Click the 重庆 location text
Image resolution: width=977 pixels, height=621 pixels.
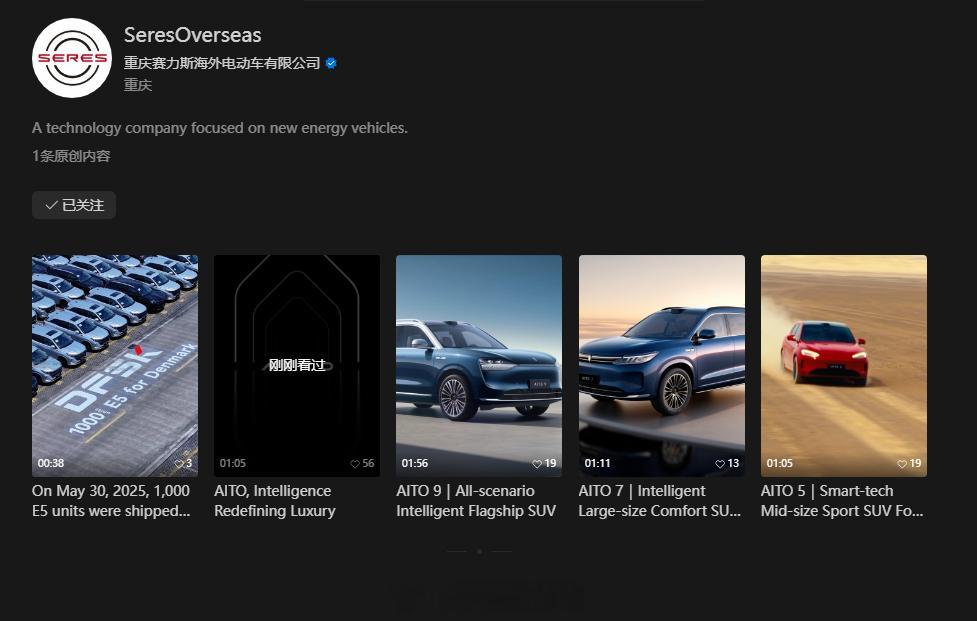[138, 85]
